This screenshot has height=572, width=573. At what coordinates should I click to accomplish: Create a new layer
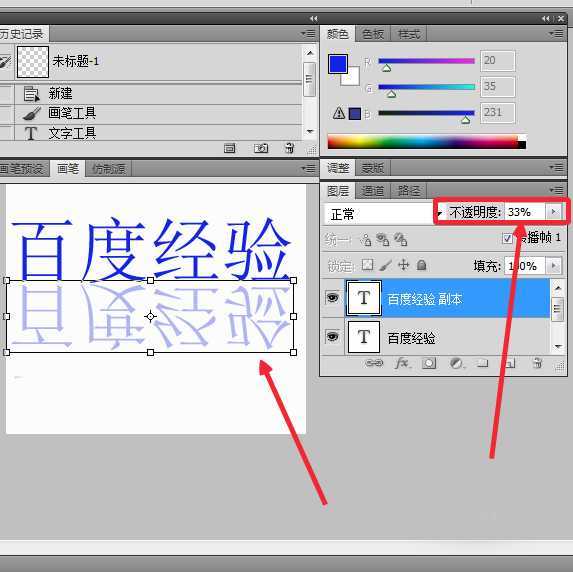(510, 363)
